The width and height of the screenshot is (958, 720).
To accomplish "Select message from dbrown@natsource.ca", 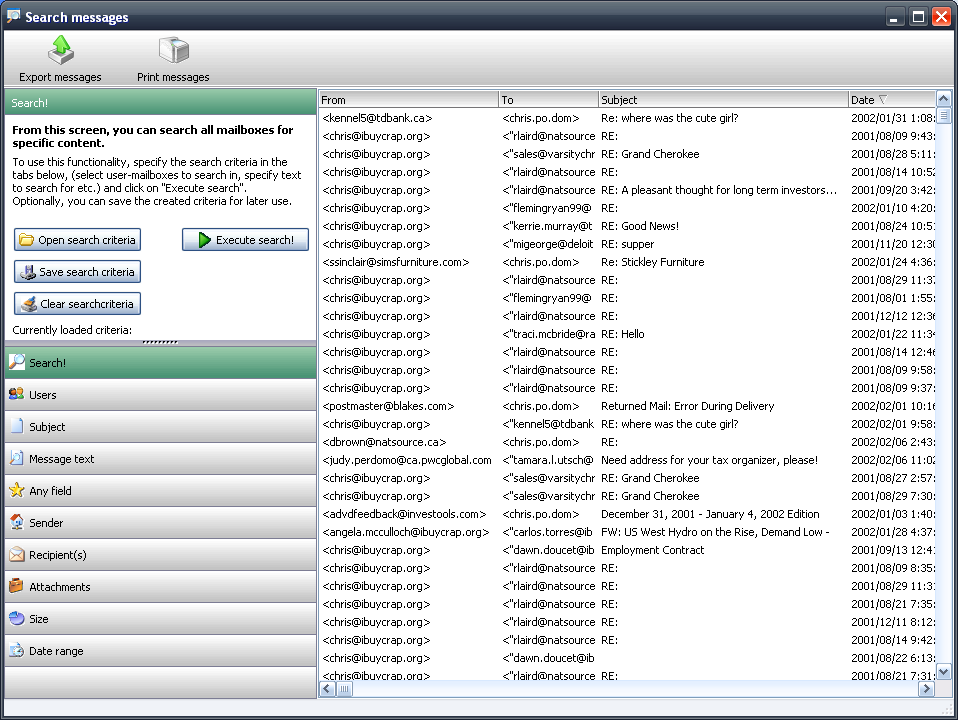I will pyautogui.click(x=627, y=442).
